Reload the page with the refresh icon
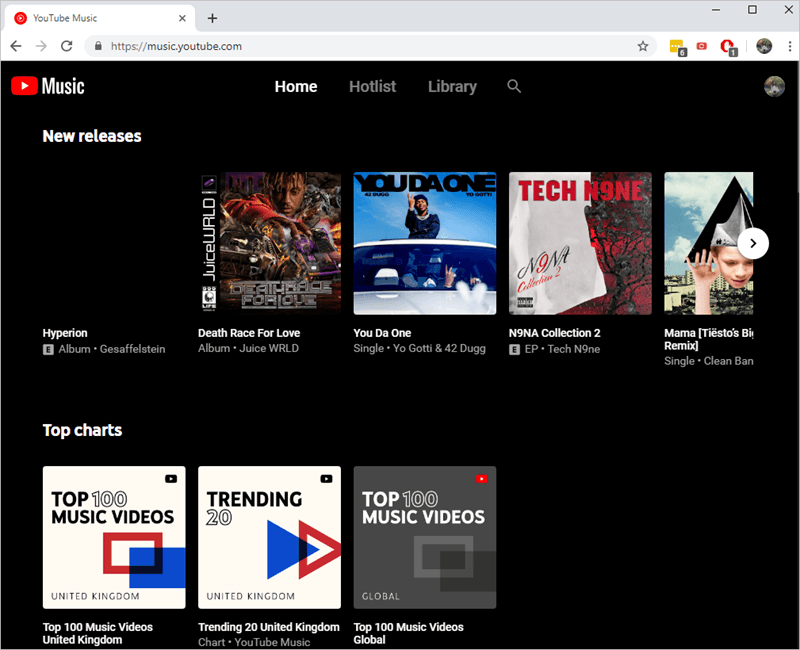800x650 pixels. [x=67, y=46]
